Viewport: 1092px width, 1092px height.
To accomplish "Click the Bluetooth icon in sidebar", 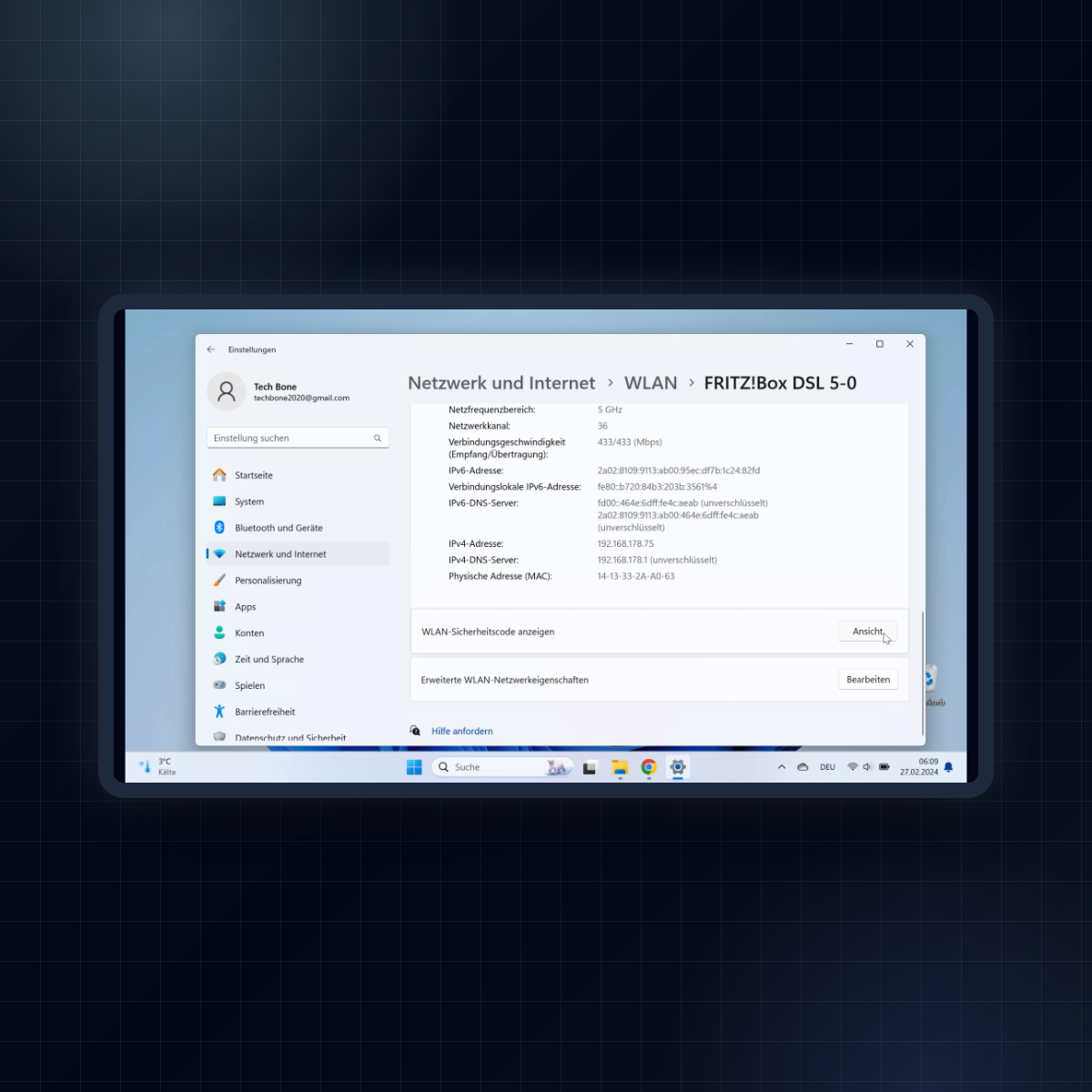I will point(219,528).
